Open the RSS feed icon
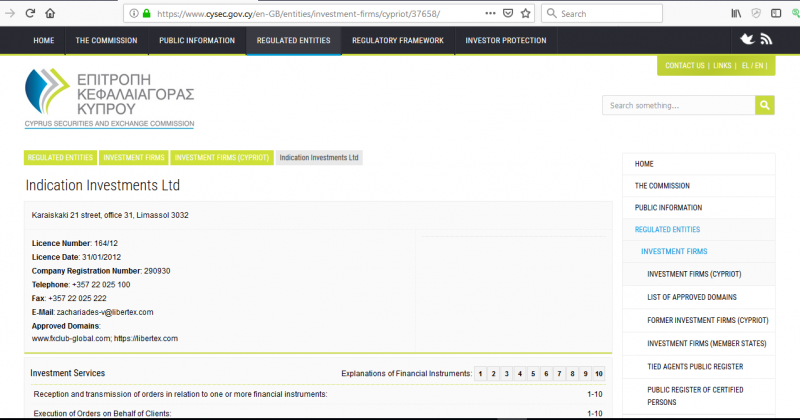The image size is (800, 420). point(766,39)
